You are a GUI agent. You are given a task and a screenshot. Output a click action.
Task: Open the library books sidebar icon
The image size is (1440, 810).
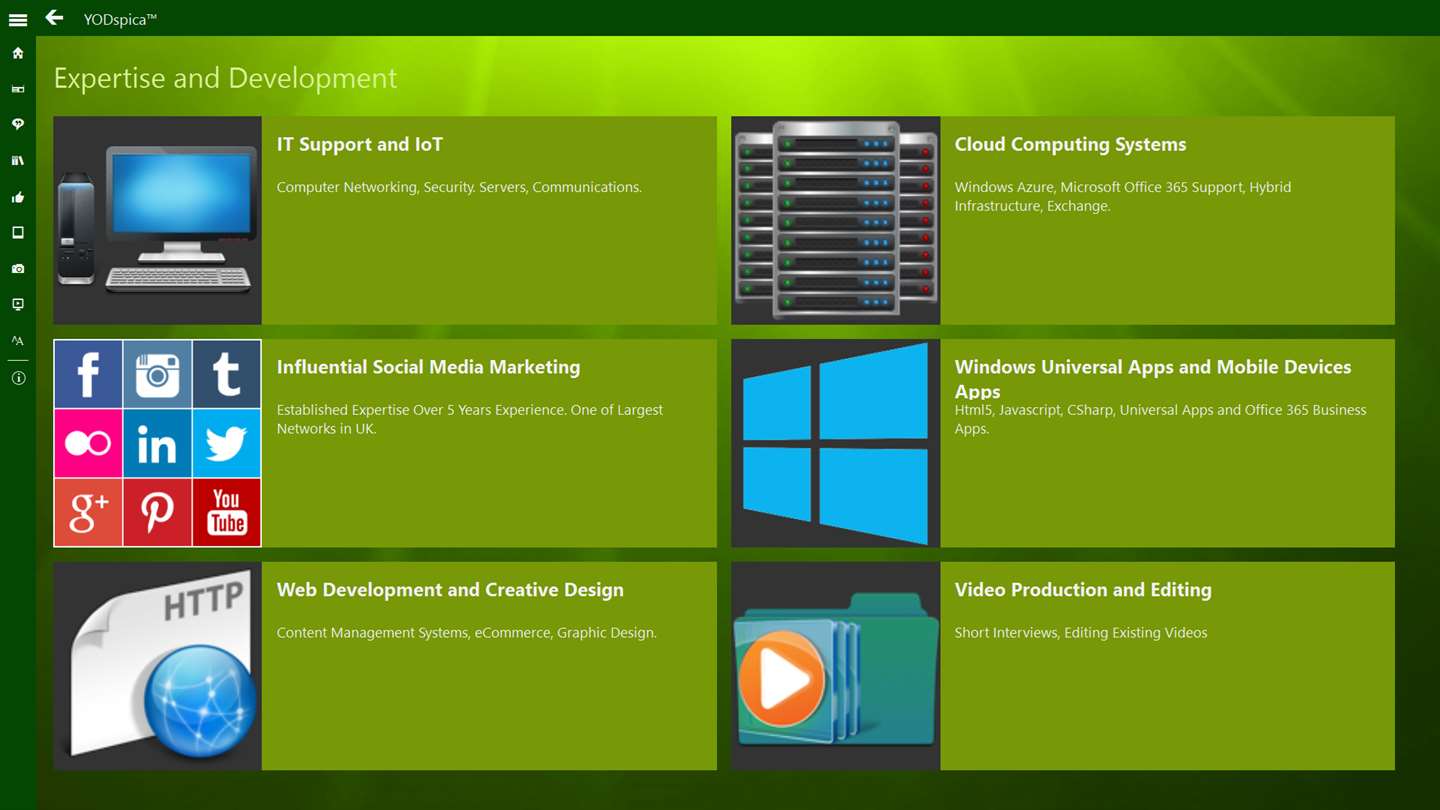pos(18,160)
